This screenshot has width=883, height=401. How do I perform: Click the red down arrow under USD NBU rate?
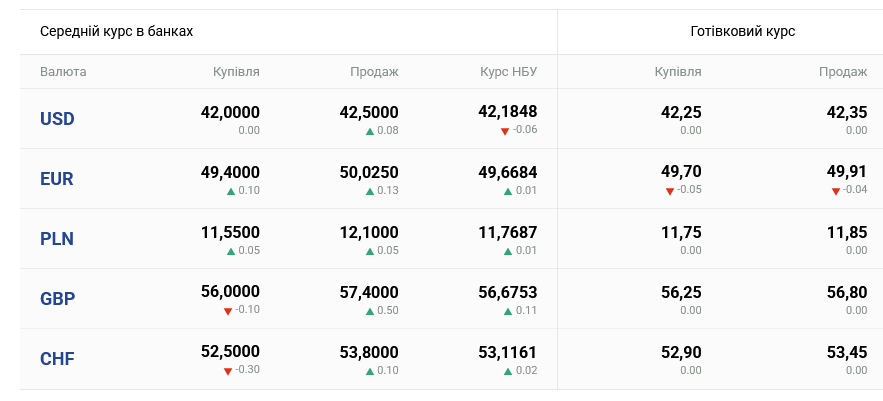pos(506,131)
